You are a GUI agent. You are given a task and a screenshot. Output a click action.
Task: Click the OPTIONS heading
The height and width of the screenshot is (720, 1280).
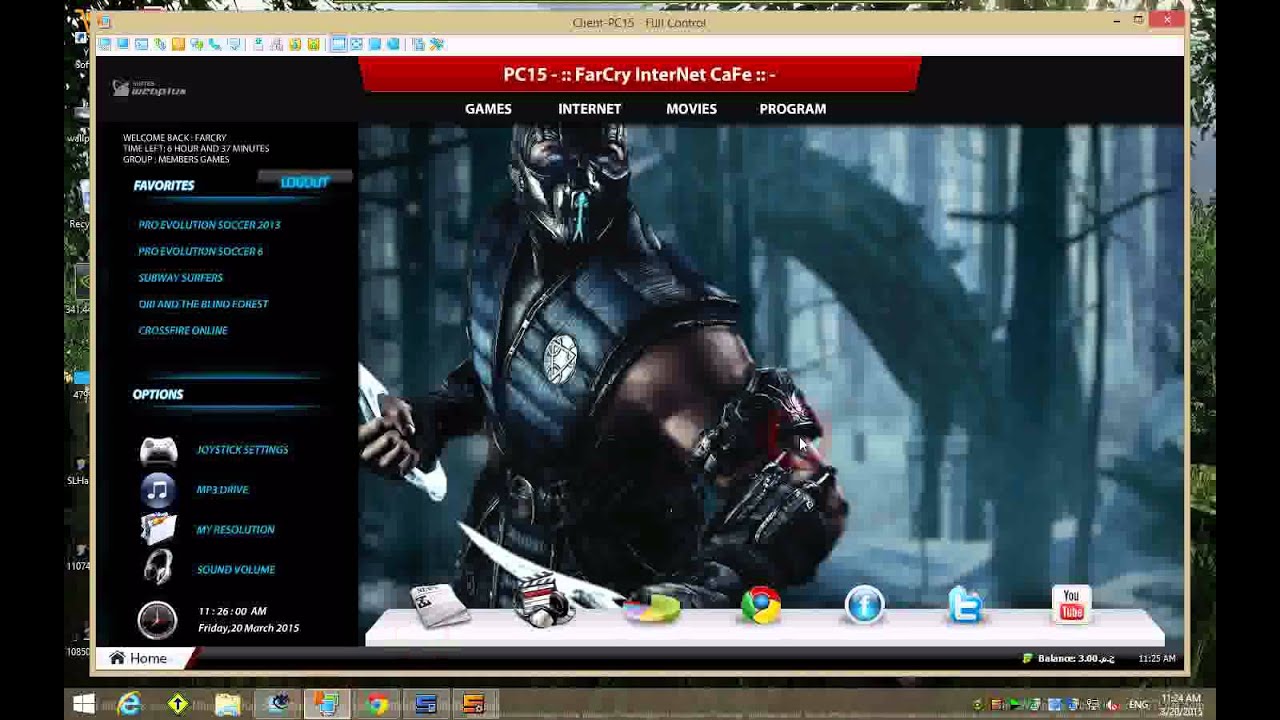158,394
